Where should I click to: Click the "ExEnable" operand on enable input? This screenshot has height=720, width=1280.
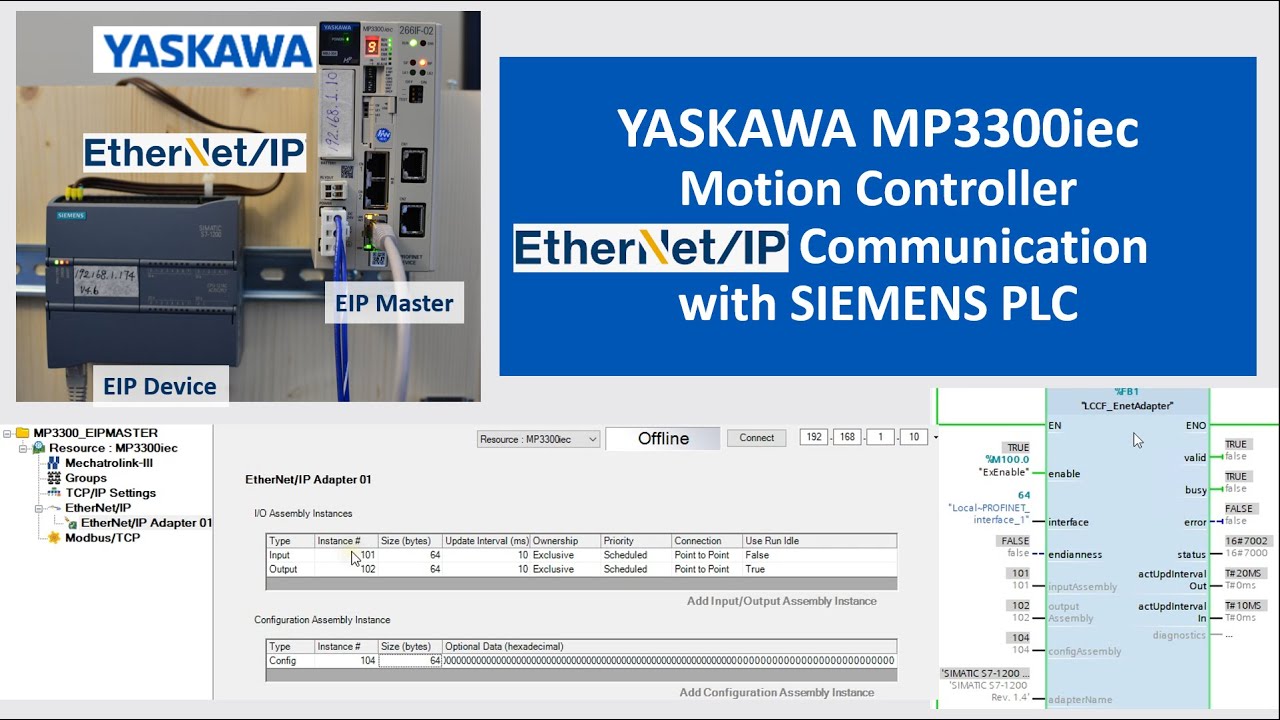[1004, 471]
